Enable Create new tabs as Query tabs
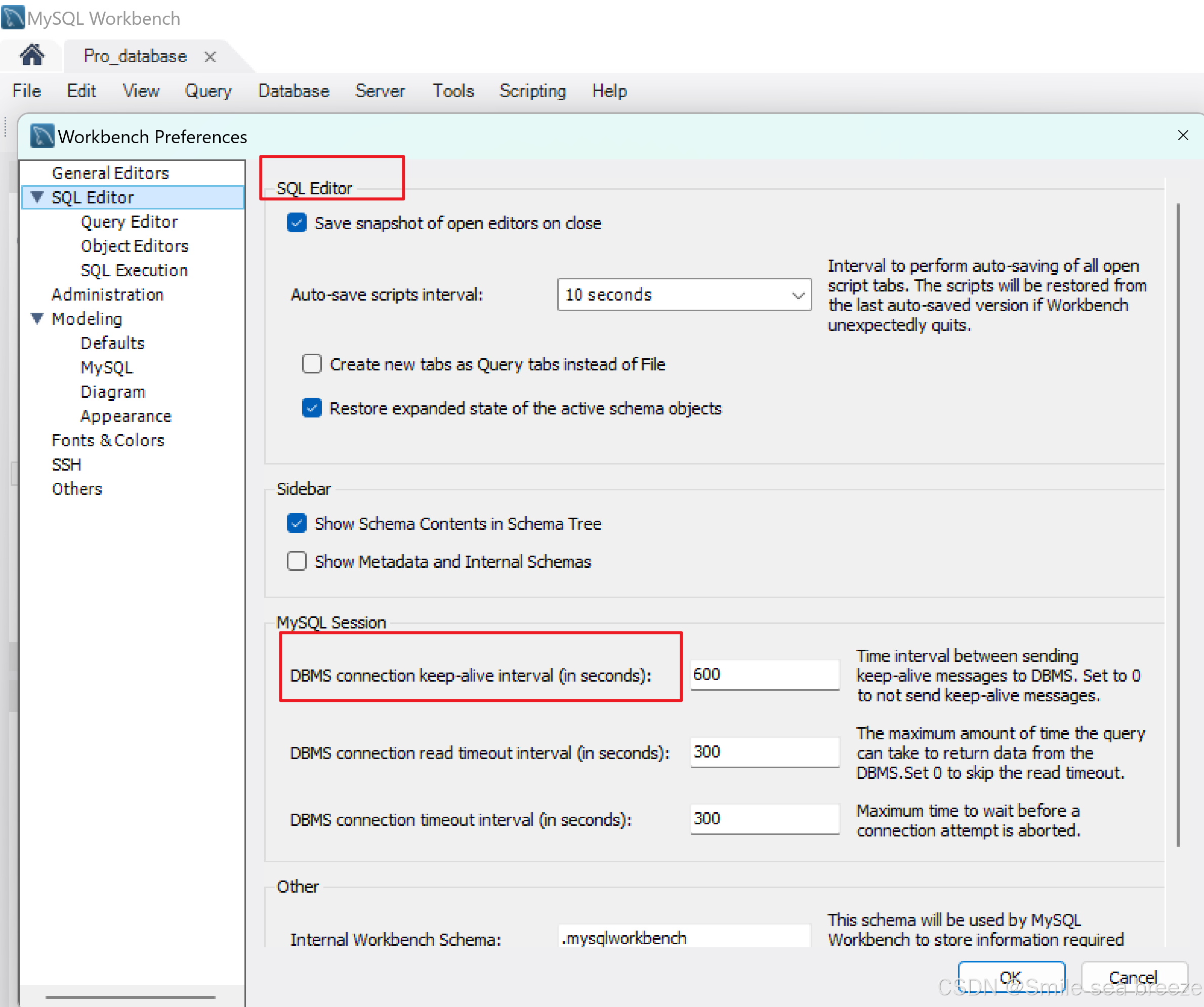 (x=311, y=364)
